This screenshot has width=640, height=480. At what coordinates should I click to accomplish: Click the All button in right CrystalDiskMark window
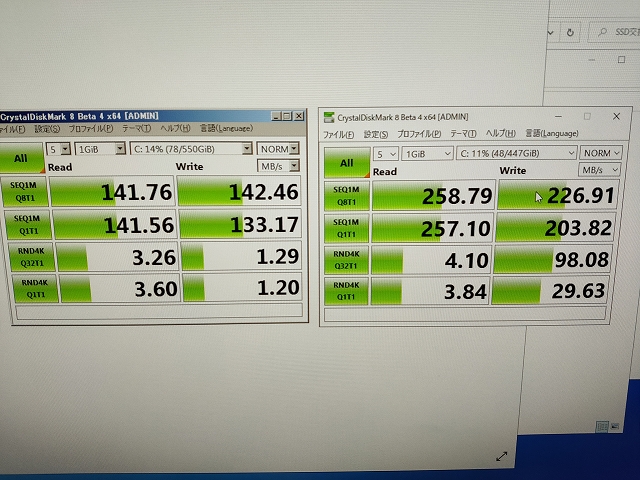tap(347, 162)
